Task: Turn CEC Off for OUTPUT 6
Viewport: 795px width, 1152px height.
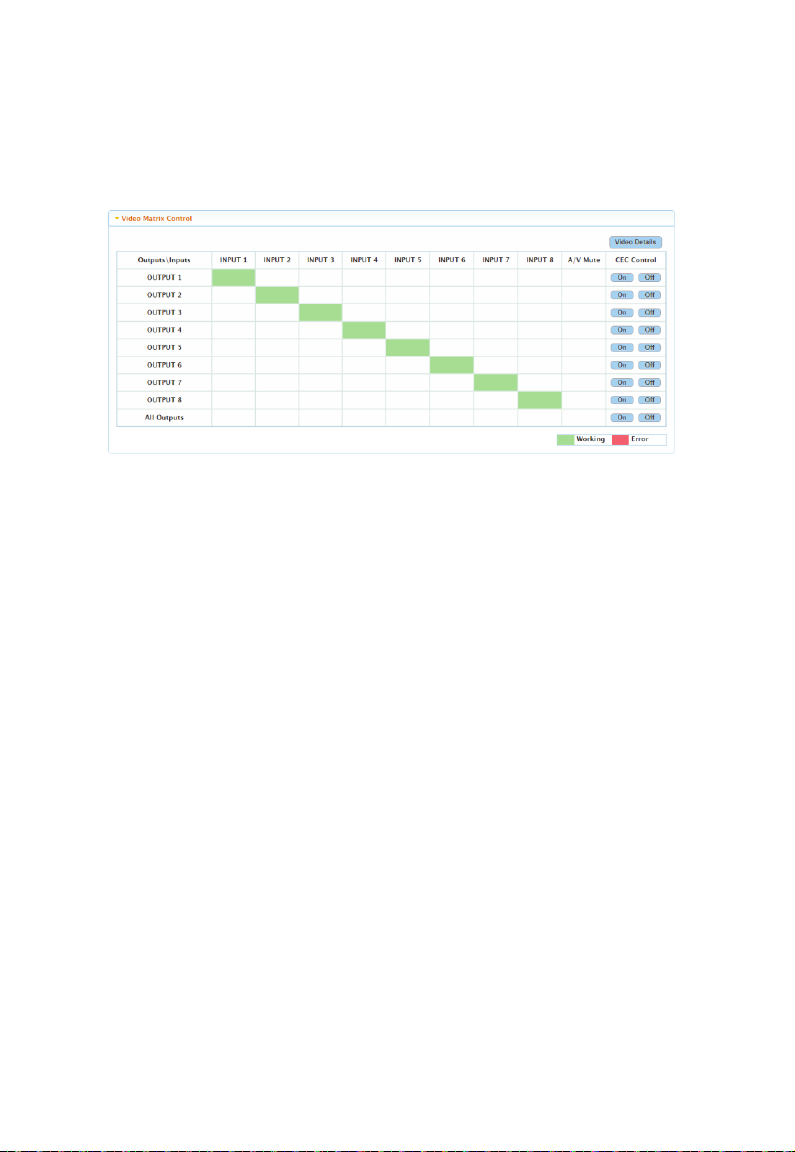Action: point(650,365)
